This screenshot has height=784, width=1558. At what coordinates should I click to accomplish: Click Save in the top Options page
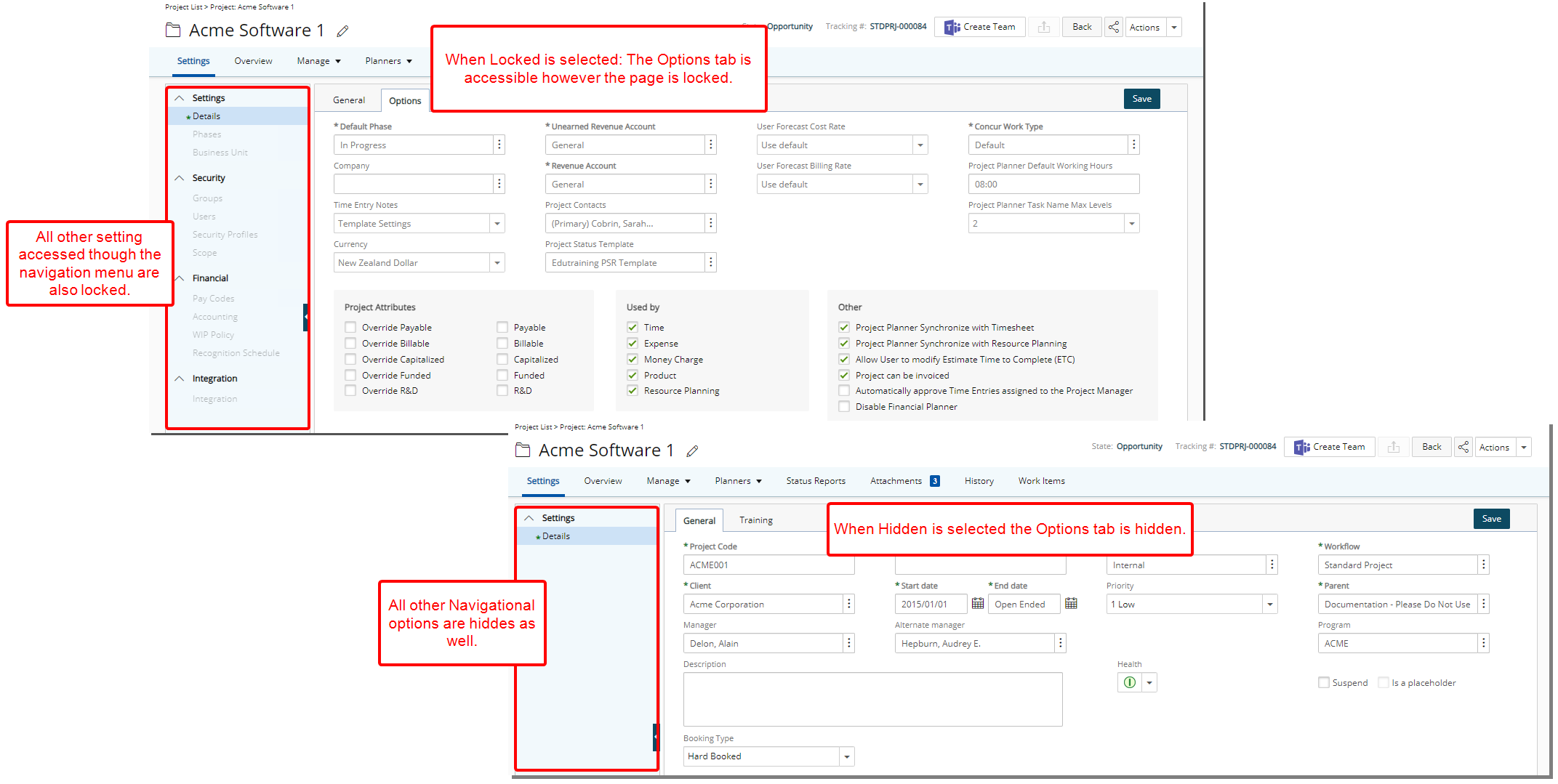[1142, 99]
